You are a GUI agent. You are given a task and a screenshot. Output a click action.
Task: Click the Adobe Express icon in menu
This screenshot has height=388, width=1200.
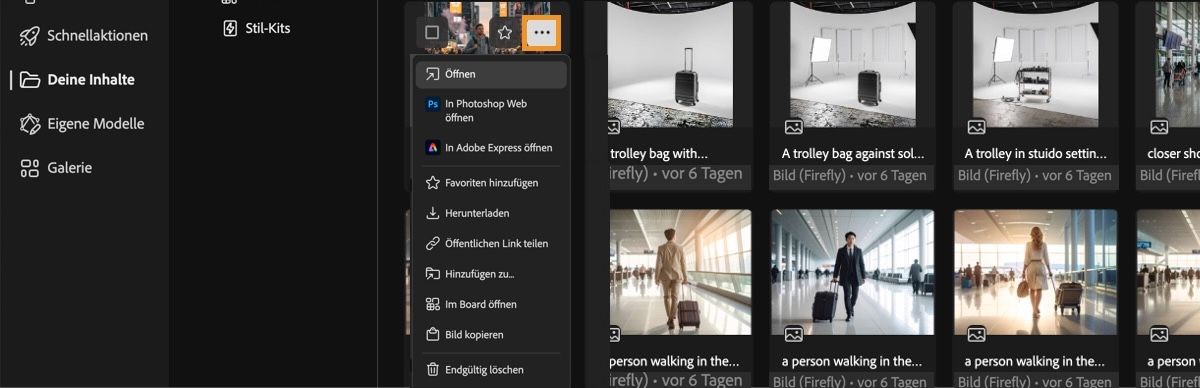click(432, 147)
